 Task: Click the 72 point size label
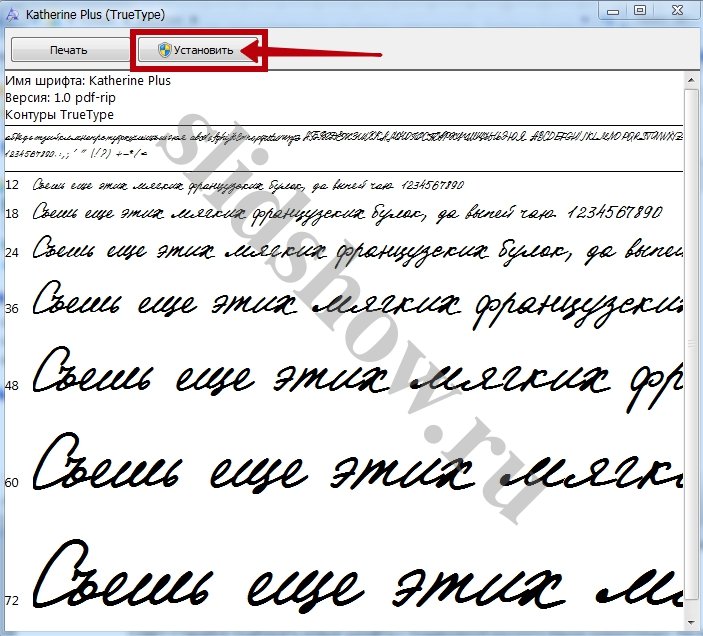pyautogui.click(x=12, y=599)
